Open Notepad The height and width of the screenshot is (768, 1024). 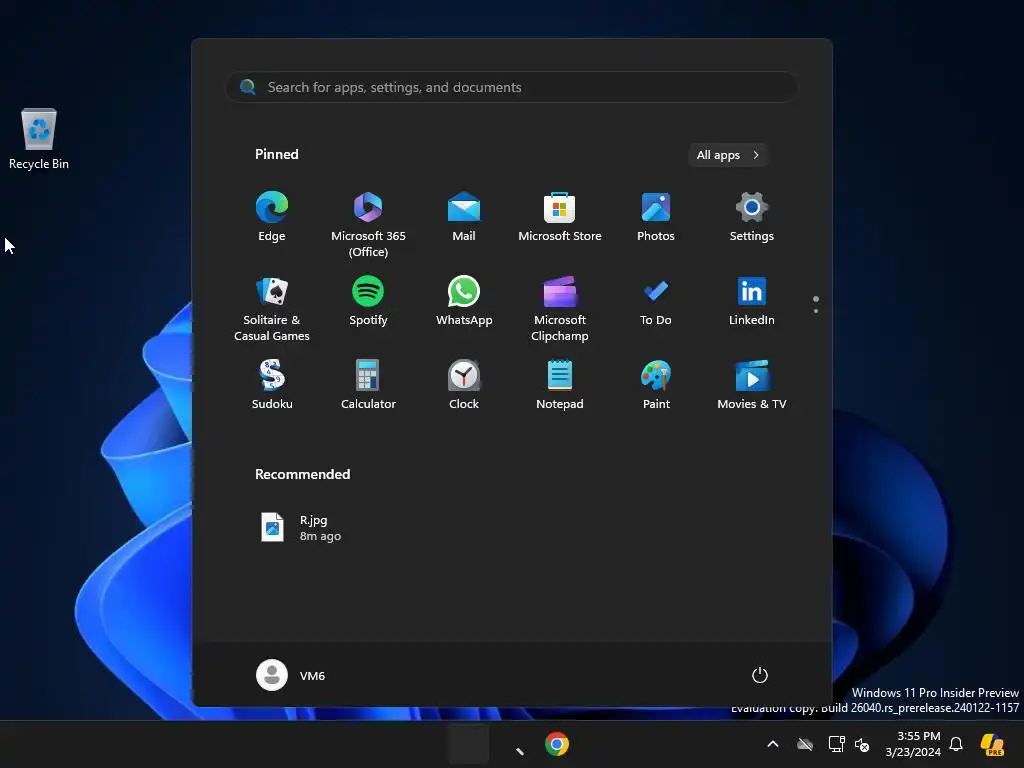560,385
